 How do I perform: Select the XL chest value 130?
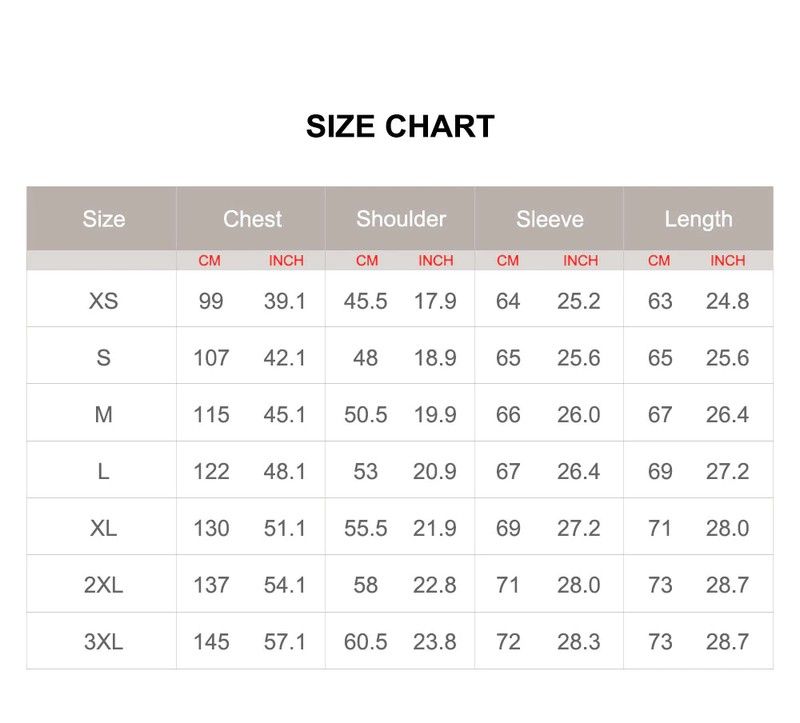coord(211,528)
